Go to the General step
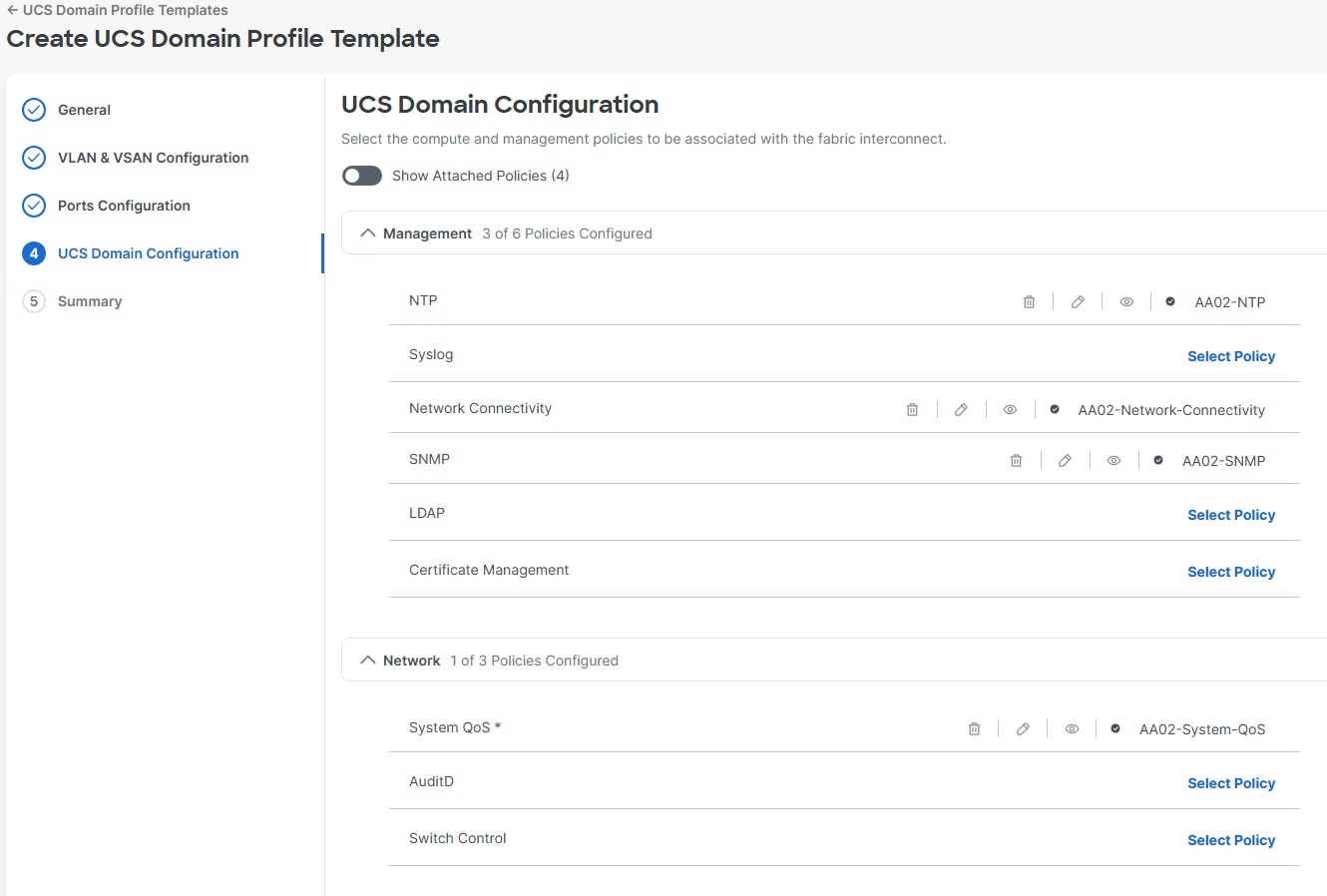The image size is (1327, 896). pyautogui.click(x=84, y=110)
